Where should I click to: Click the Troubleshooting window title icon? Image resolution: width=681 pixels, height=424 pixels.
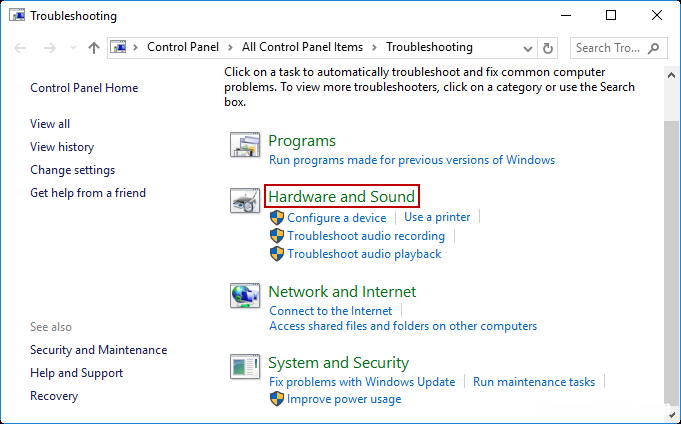click(x=17, y=16)
